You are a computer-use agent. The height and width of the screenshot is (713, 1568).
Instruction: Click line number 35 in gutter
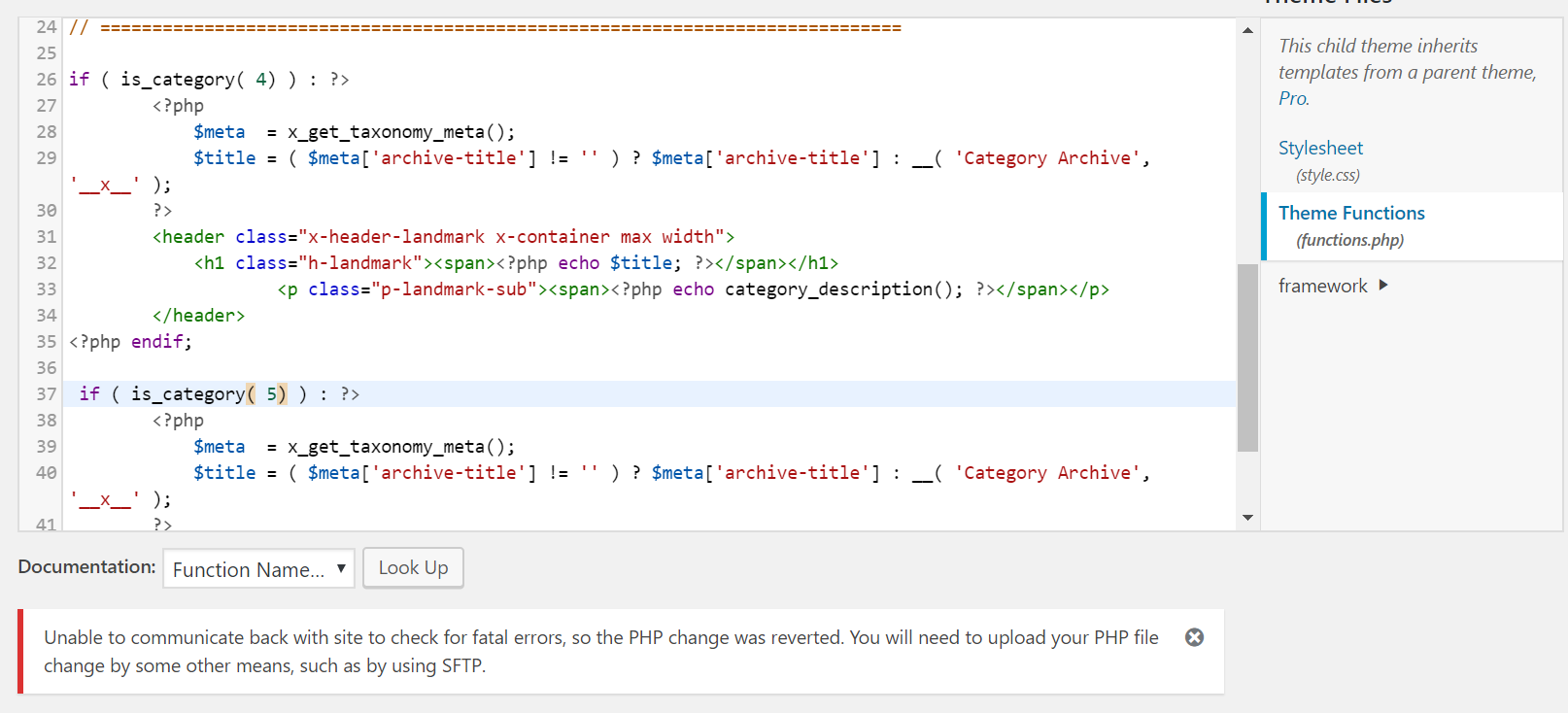(47, 341)
